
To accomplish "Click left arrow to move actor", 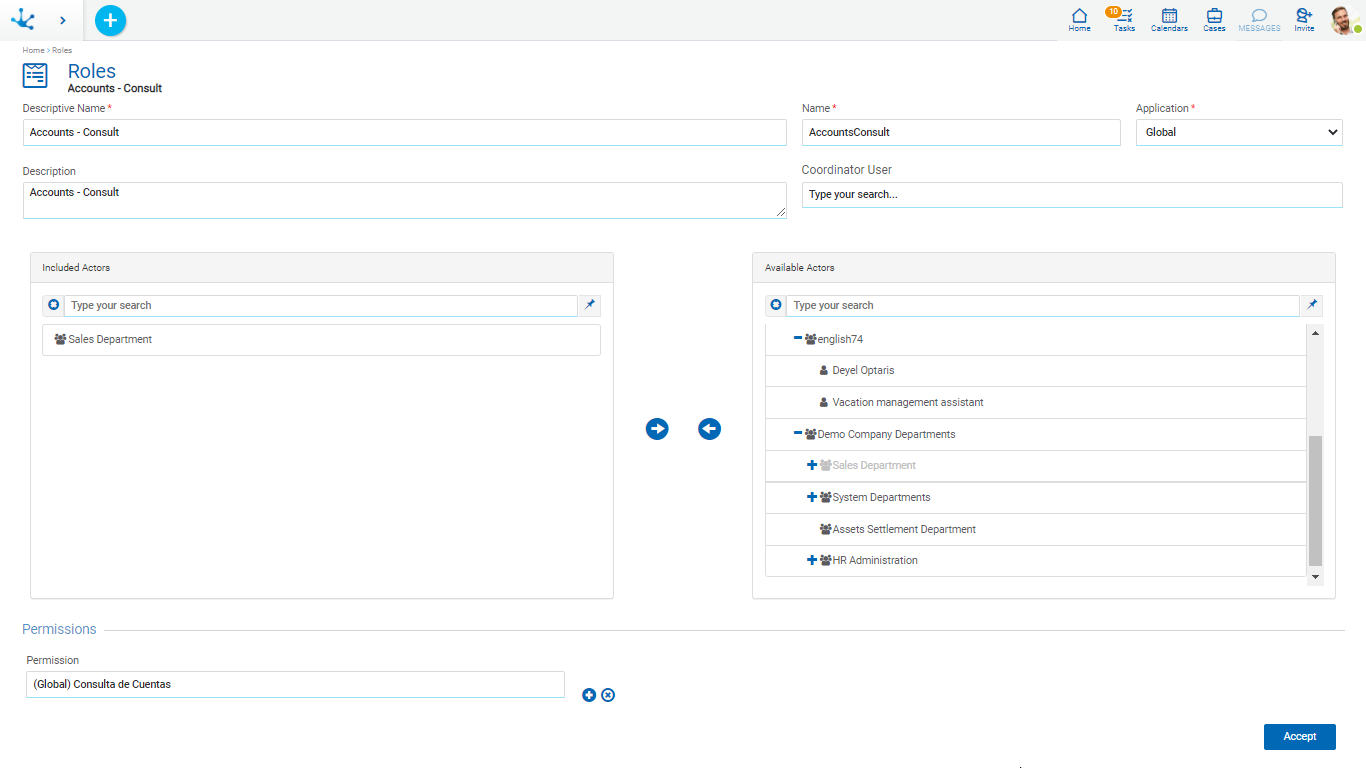I will [709, 429].
